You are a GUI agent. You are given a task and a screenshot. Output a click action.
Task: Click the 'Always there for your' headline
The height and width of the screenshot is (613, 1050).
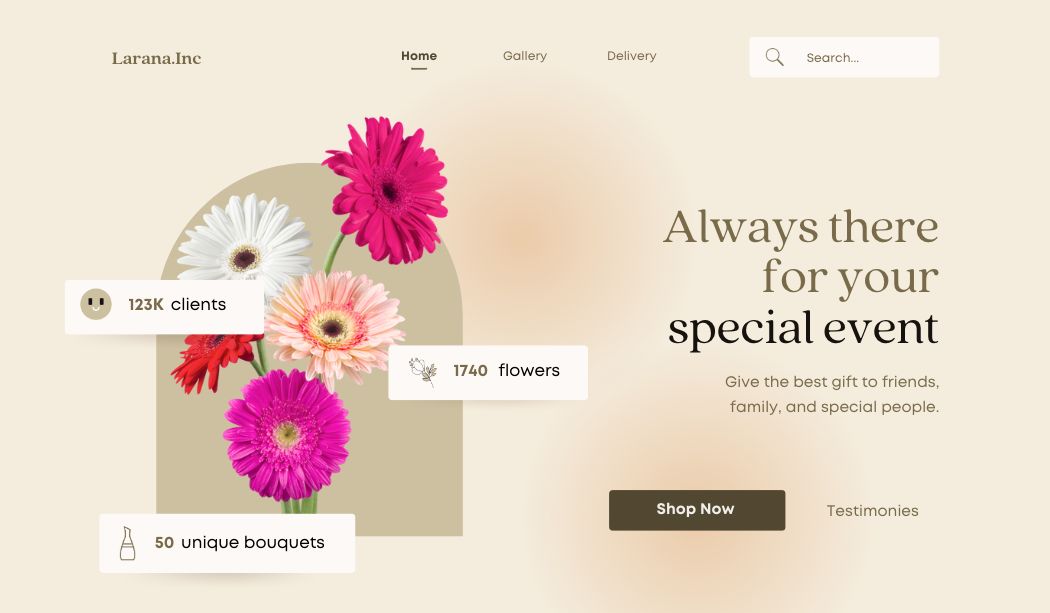pos(801,252)
